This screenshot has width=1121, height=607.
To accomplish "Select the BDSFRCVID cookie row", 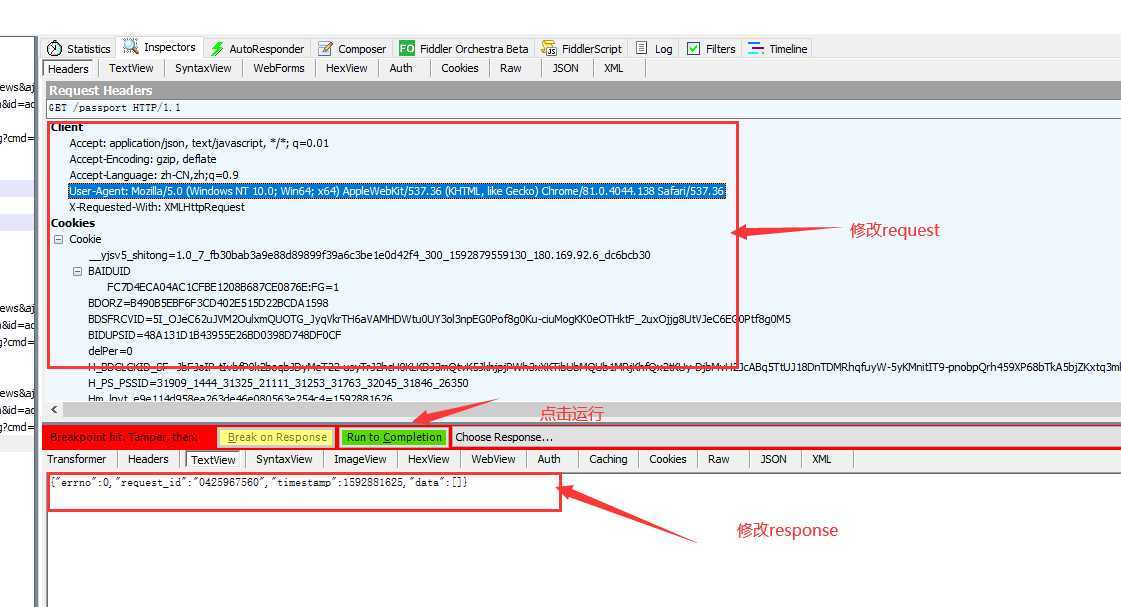I will tap(439, 319).
